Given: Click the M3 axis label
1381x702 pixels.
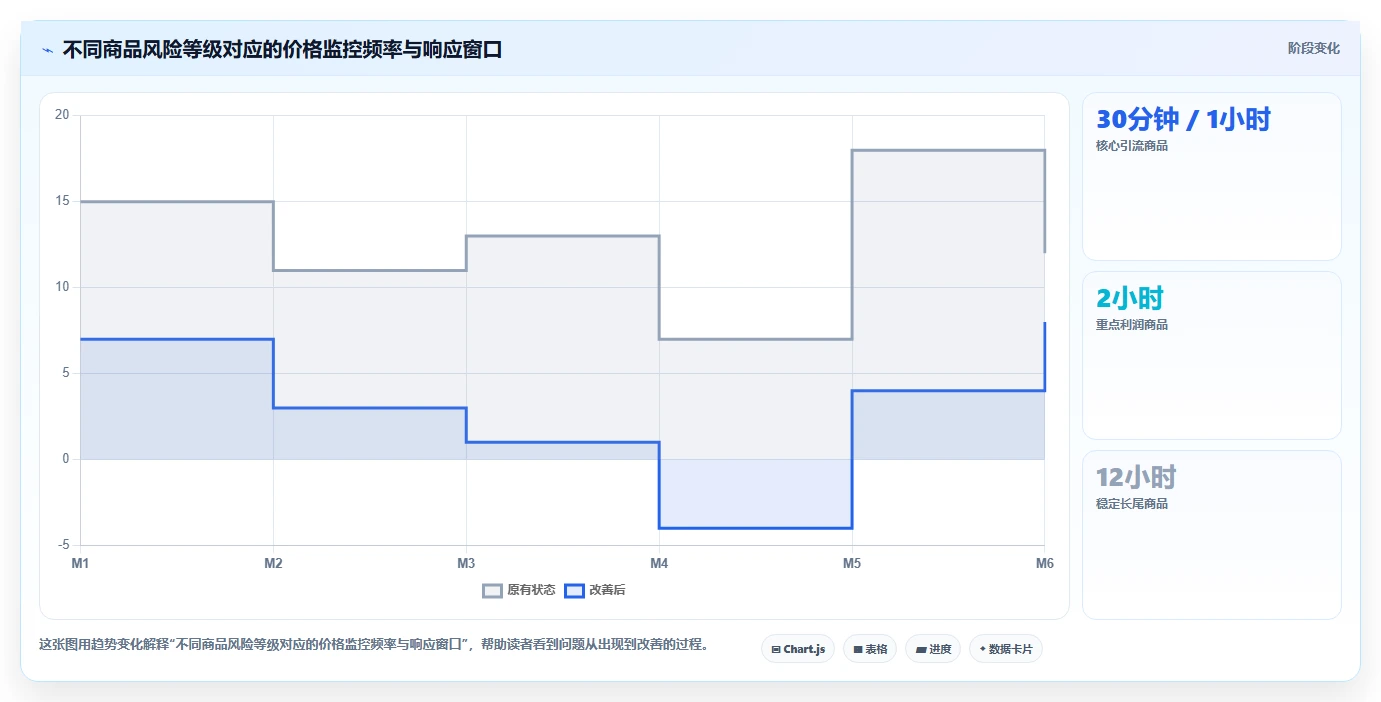Looking at the screenshot, I should pos(466,563).
